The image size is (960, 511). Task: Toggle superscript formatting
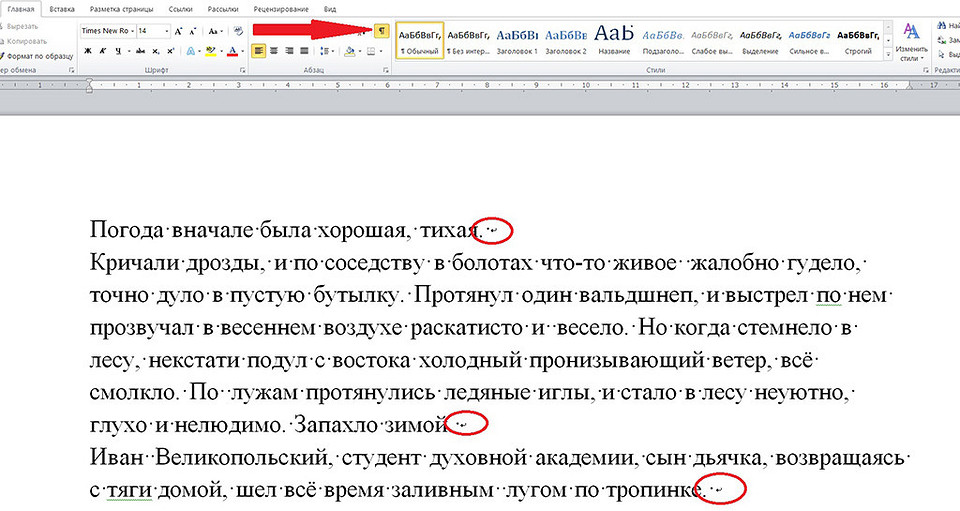click(171, 51)
